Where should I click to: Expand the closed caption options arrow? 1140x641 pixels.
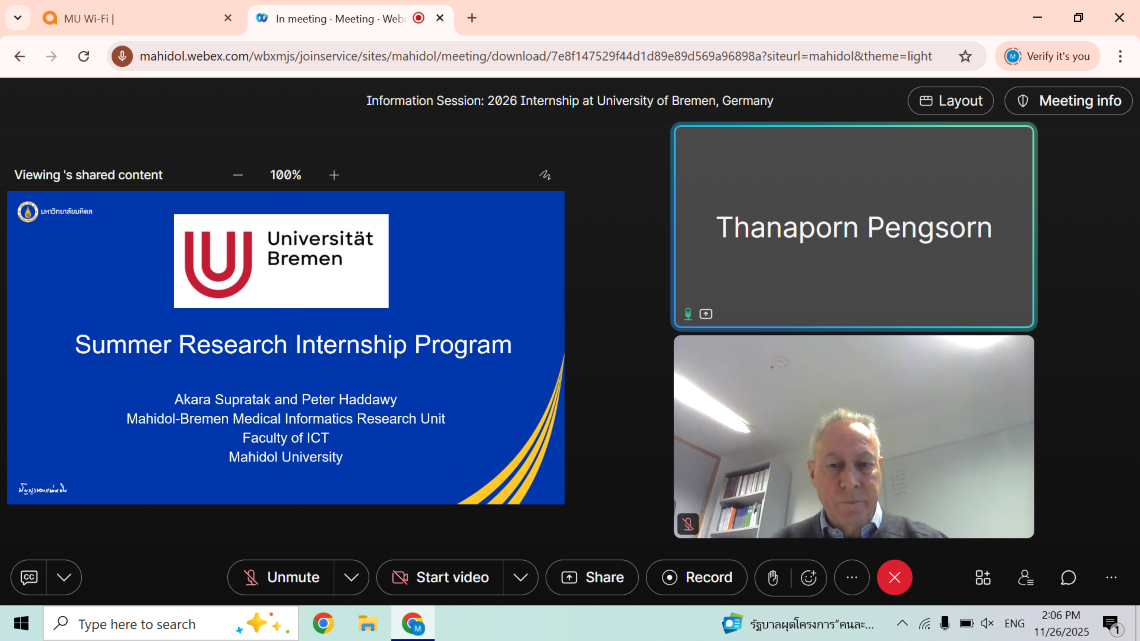pyautogui.click(x=64, y=578)
